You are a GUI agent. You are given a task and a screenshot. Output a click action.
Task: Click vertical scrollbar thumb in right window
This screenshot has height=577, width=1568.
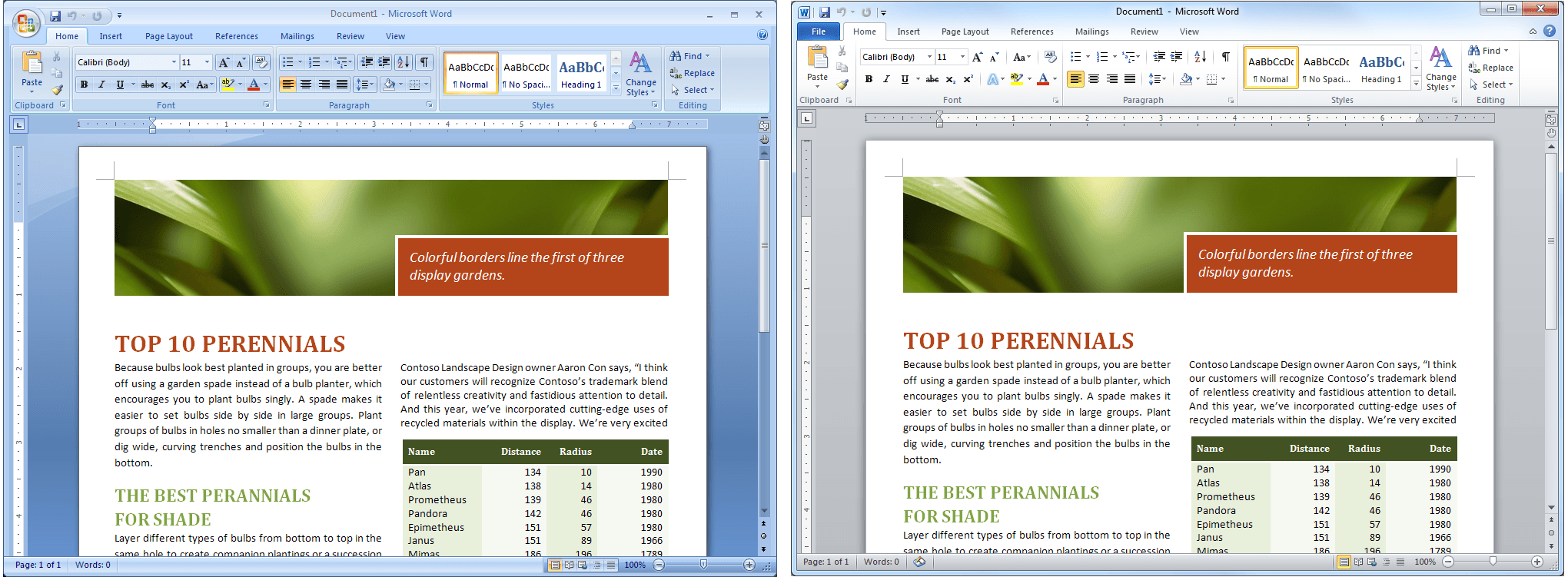[1550, 241]
